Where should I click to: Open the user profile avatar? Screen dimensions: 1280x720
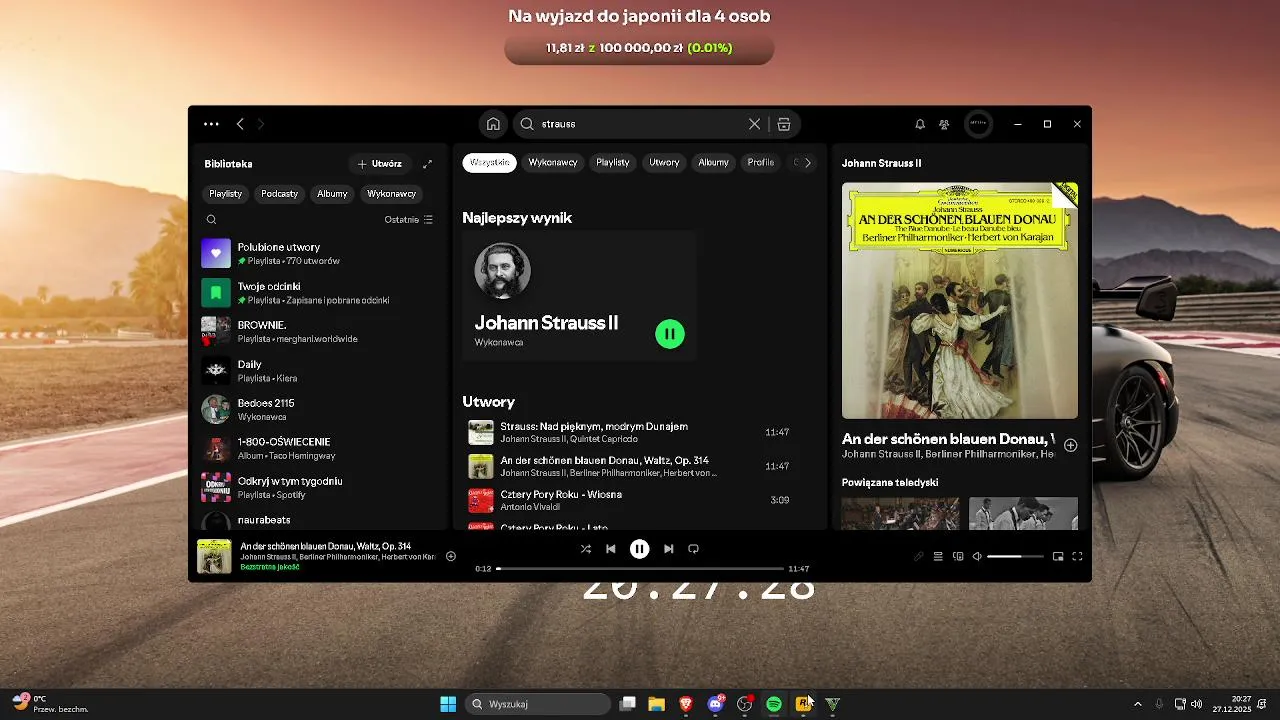pos(978,124)
